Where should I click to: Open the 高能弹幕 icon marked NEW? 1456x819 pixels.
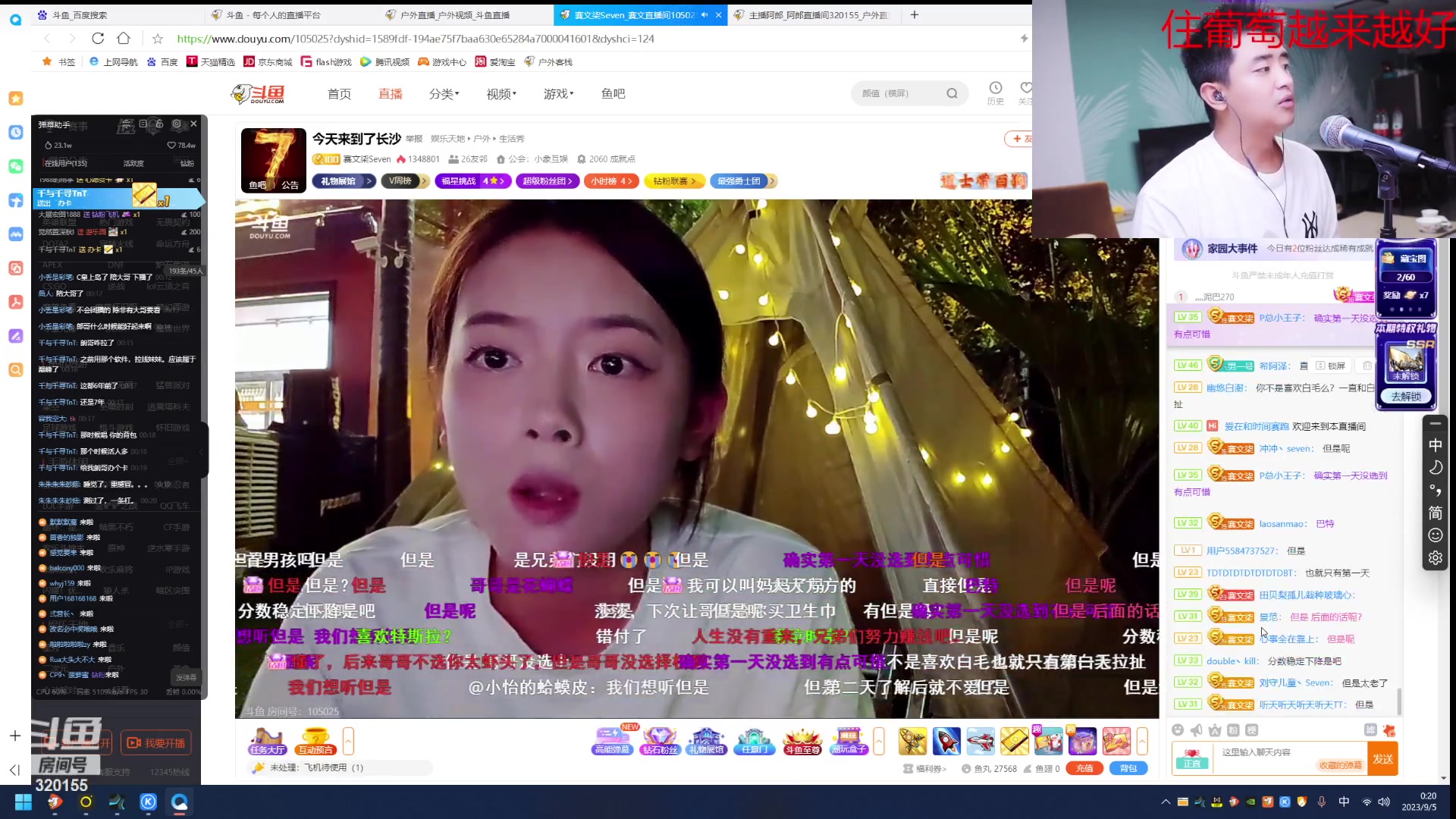(613, 741)
